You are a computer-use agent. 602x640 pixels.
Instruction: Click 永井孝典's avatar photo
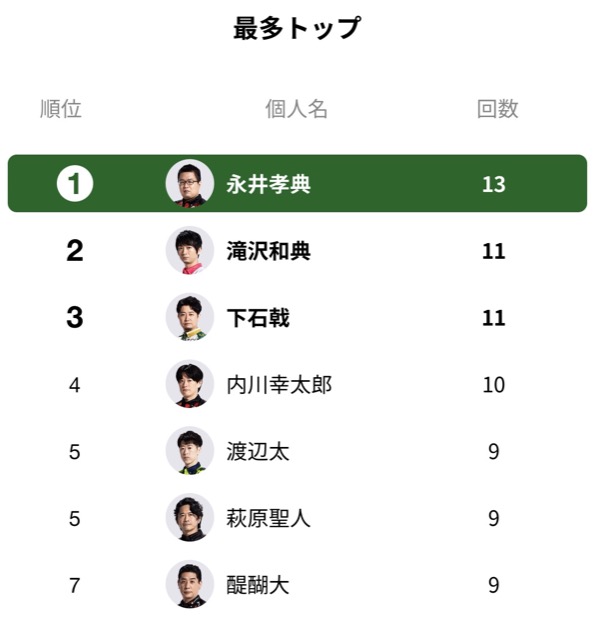pyautogui.click(x=189, y=184)
